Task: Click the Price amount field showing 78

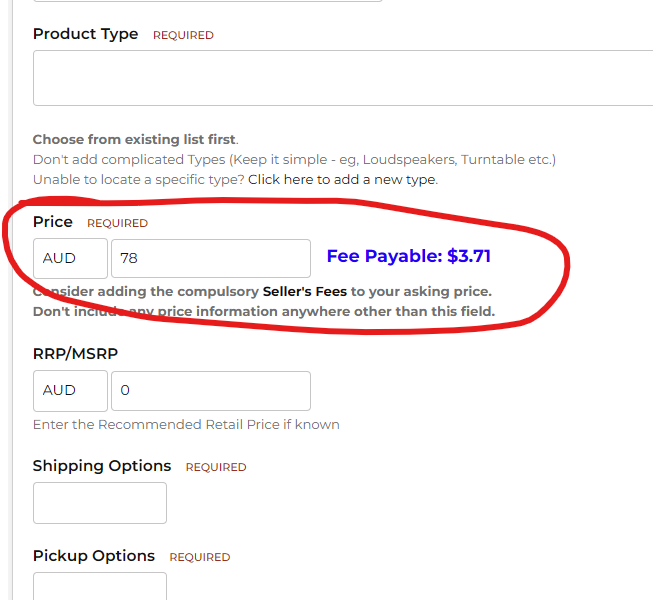Action: point(210,258)
